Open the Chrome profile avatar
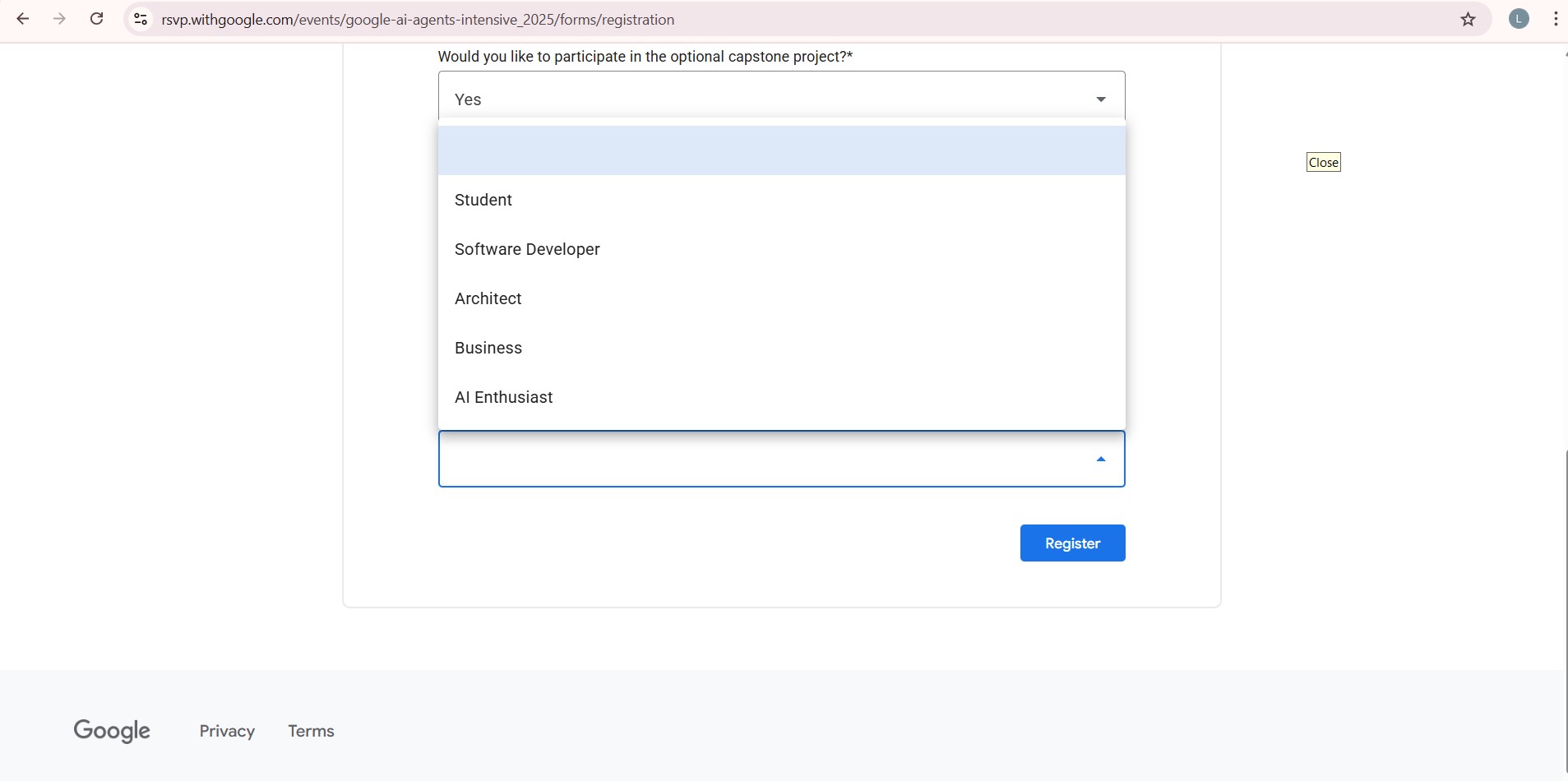 pyautogui.click(x=1519, y=19)
